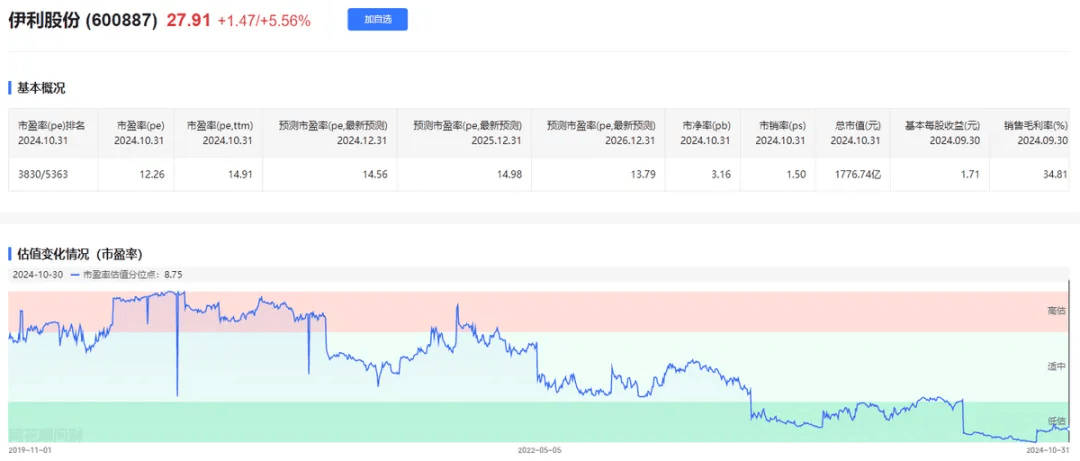
Task: Click the 总市值(元) column header
Action: click(x=853, y=132)
